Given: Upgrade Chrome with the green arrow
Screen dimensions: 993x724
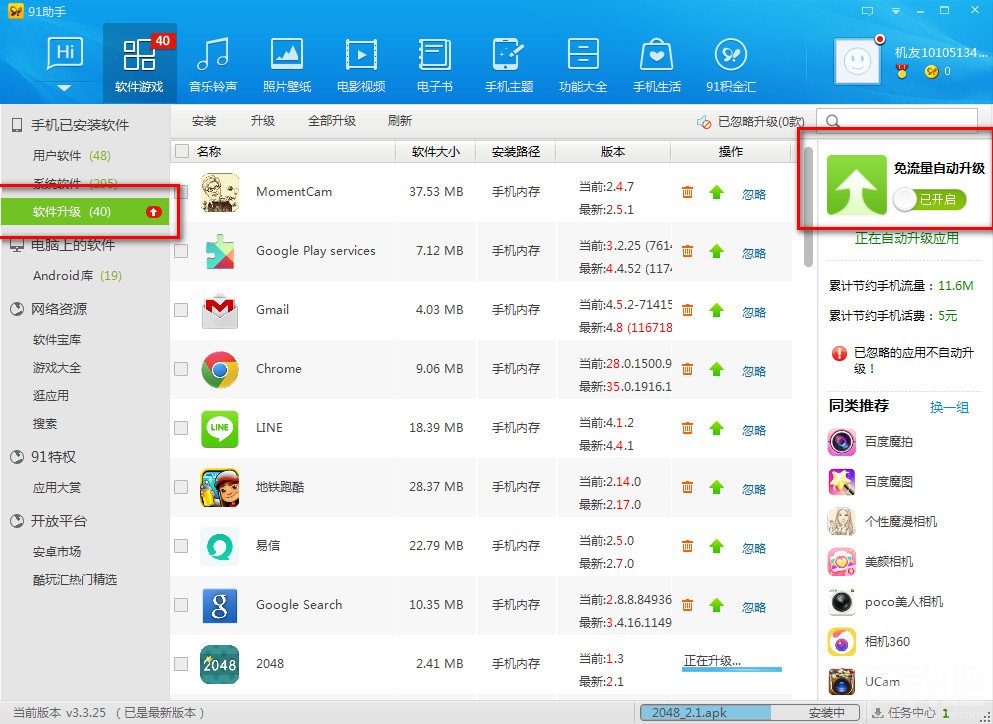Looking at the screenshot, I should coord(716,369).
